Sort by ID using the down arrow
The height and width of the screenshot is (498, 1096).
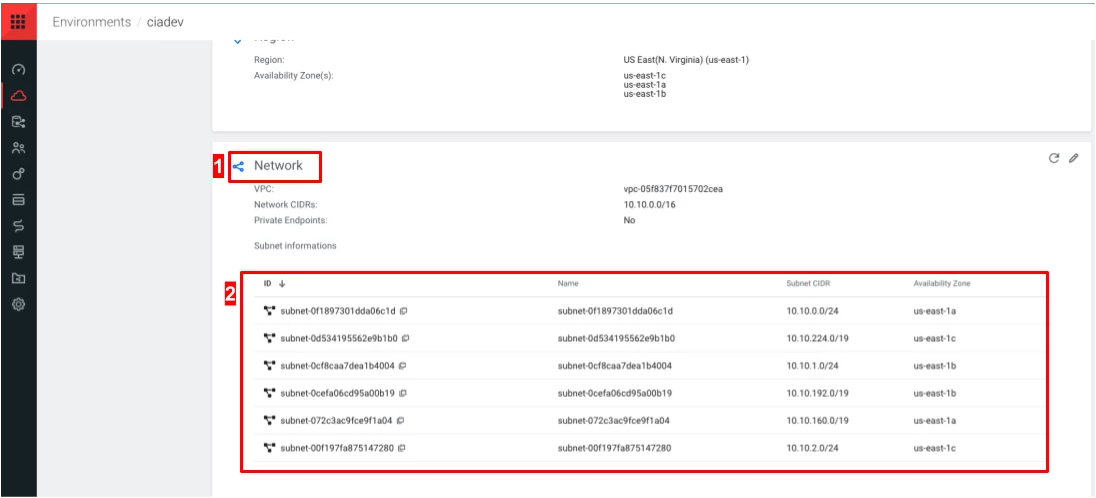282,283
